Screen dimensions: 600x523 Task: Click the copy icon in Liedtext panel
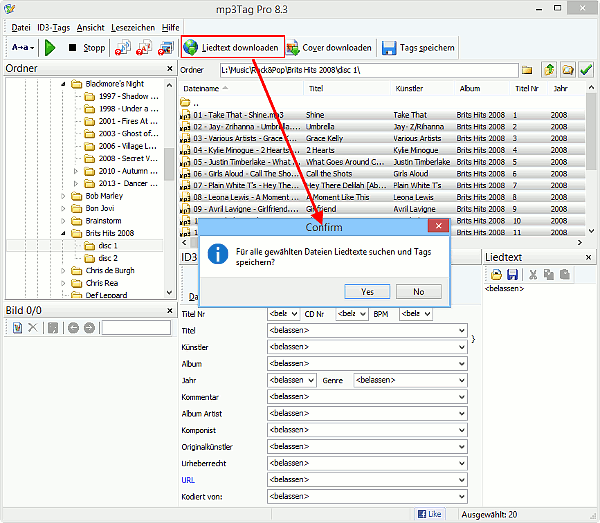(x=549, y=274)
